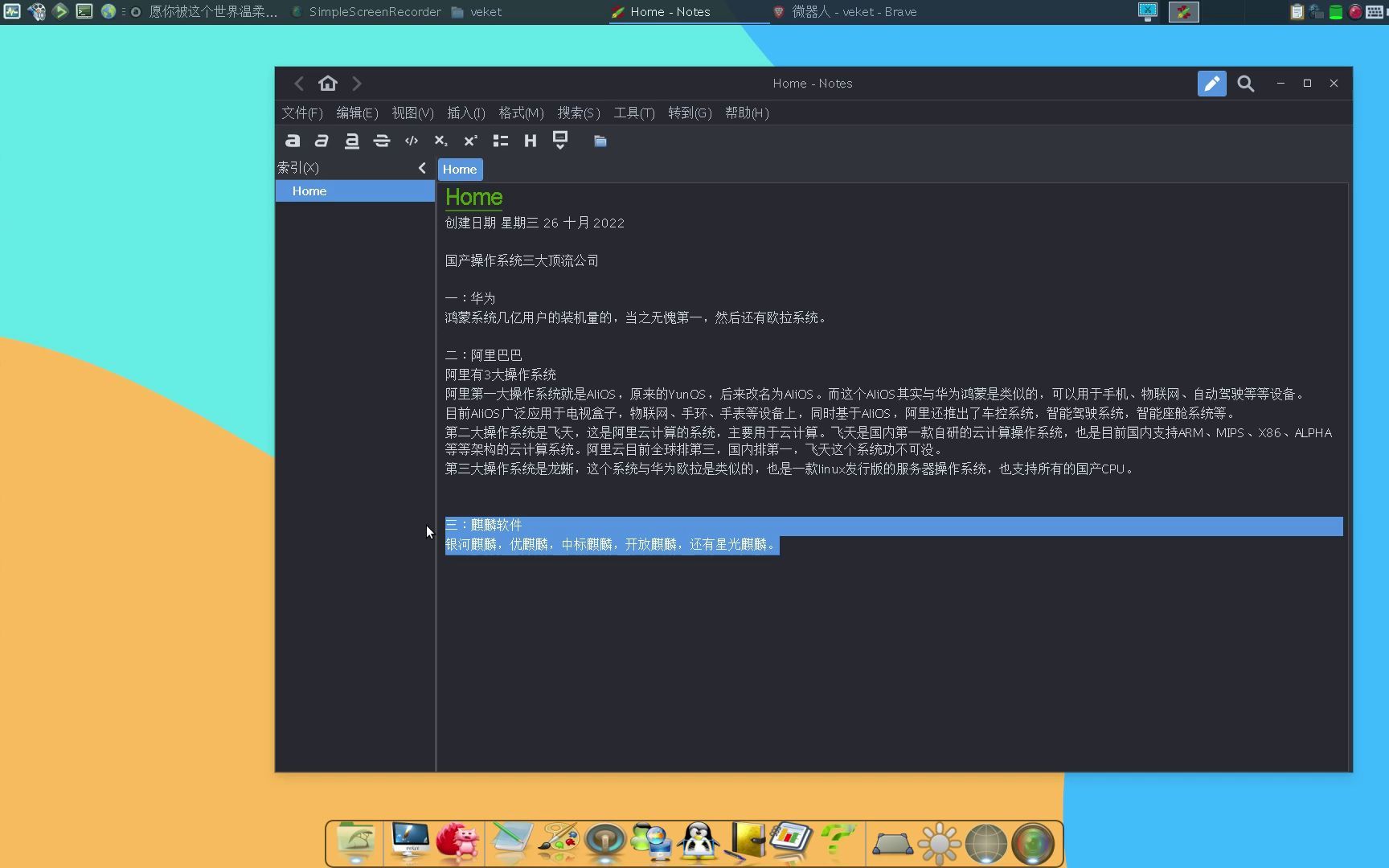The height and width of the screenshot is (868, 1389).
Task: Apply superscript formatting
Action: [x=470, y=141]
